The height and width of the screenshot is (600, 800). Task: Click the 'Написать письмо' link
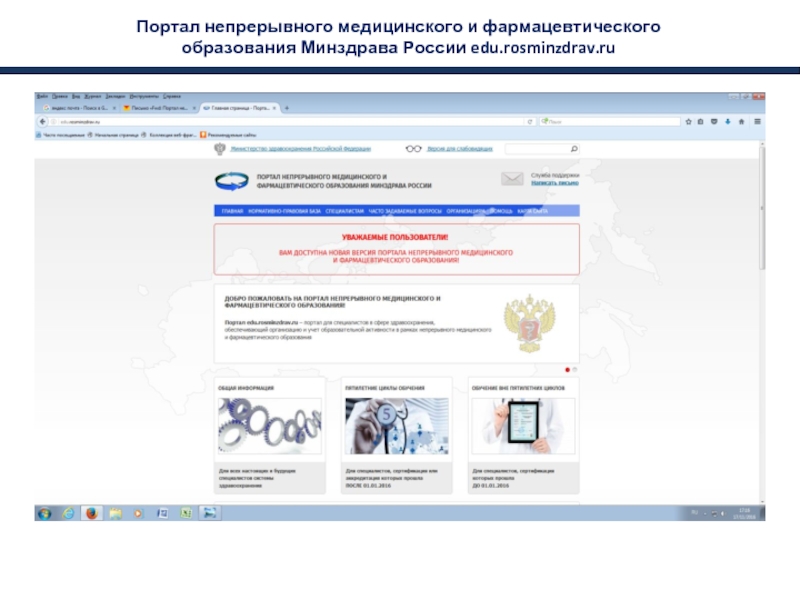click(x=555, y=183)
